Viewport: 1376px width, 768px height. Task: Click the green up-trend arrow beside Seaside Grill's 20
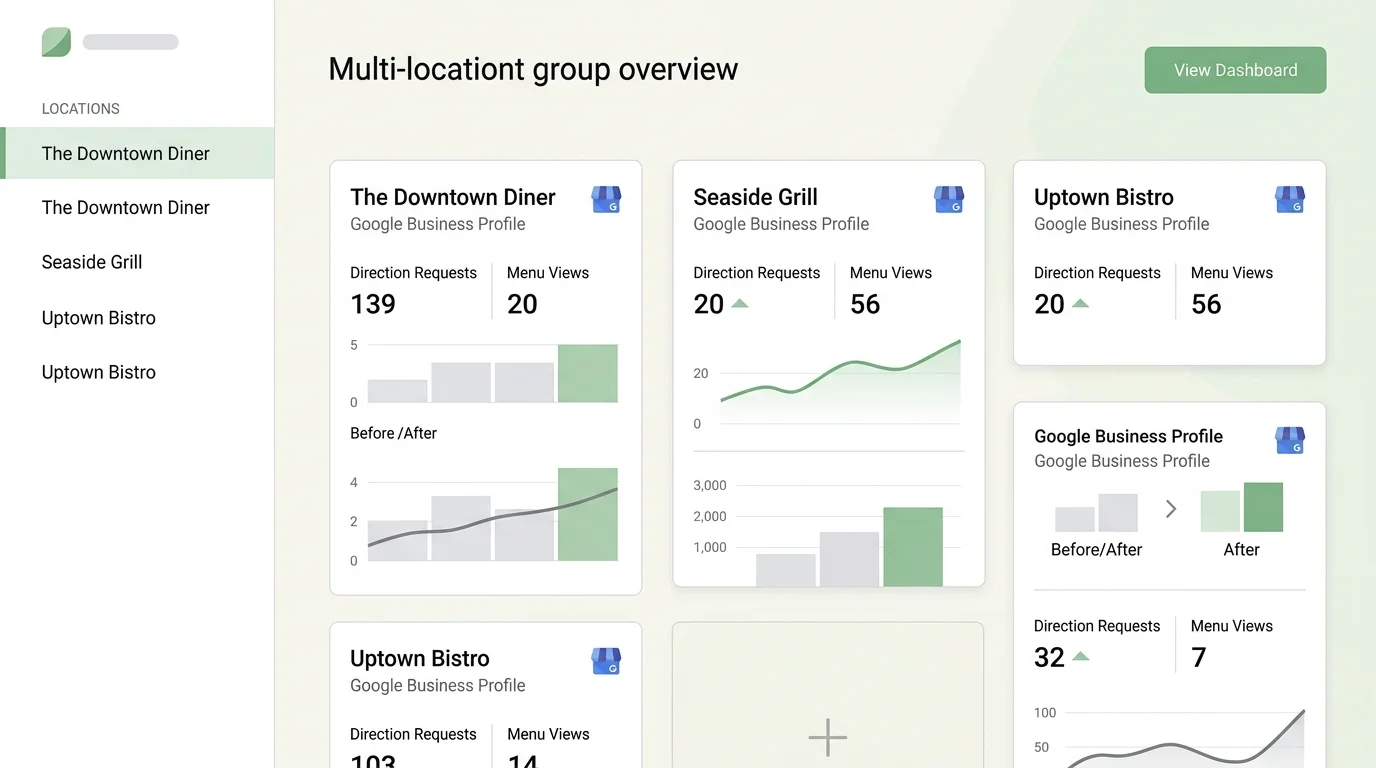pyautogui.click(x=740, y=303)
